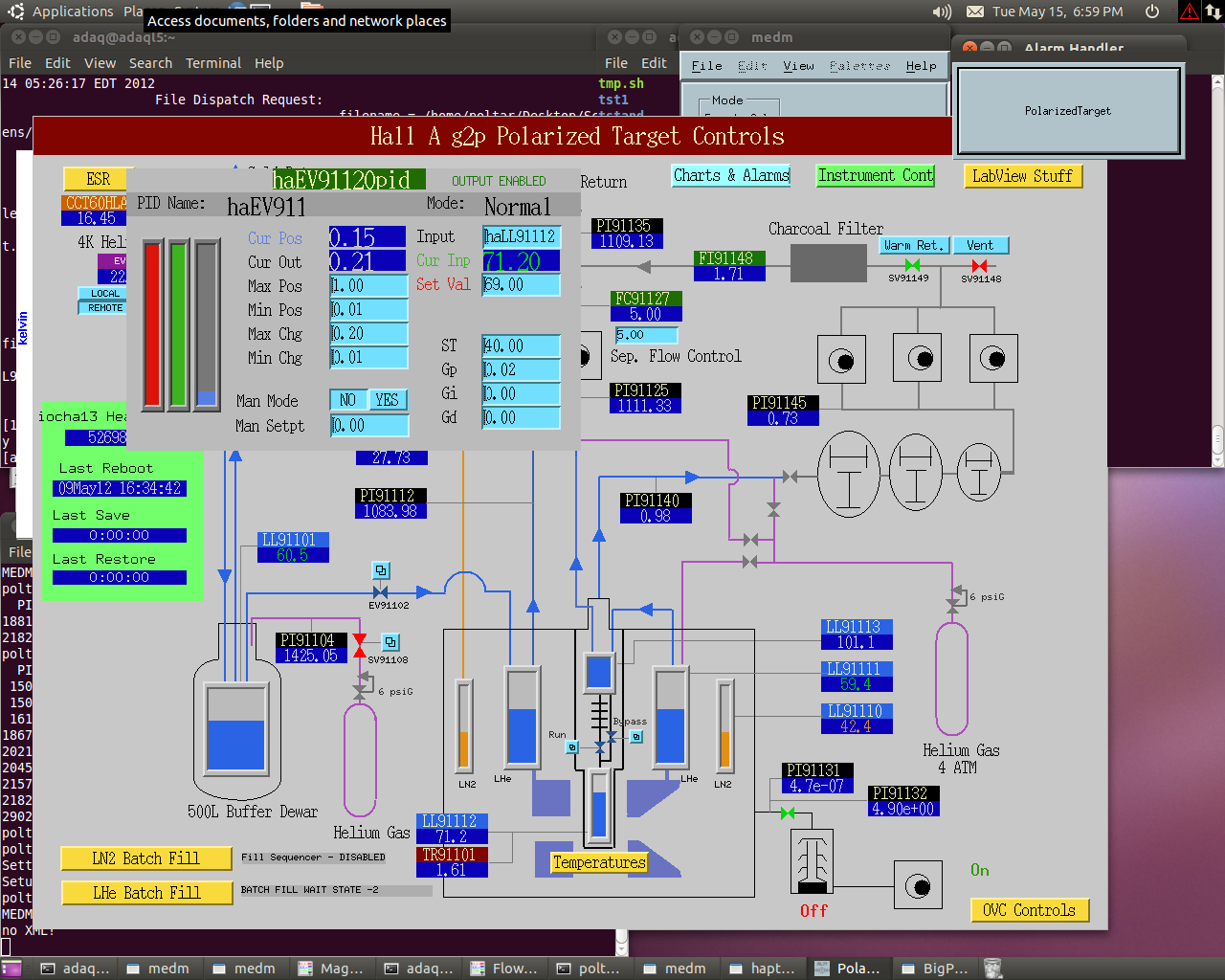Open File menu in medm window
Viewport: 1225px width, 980px height.
706,66
